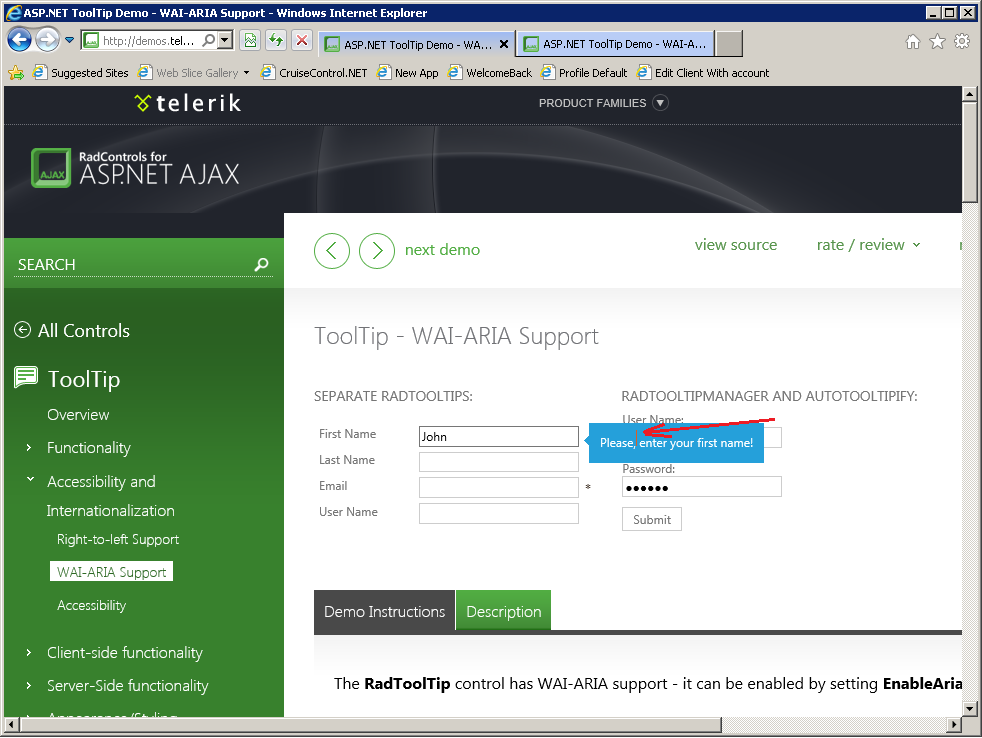982x738 pixels.
Task: Open Right-to-left Support demo
Action: coord(118,540)
